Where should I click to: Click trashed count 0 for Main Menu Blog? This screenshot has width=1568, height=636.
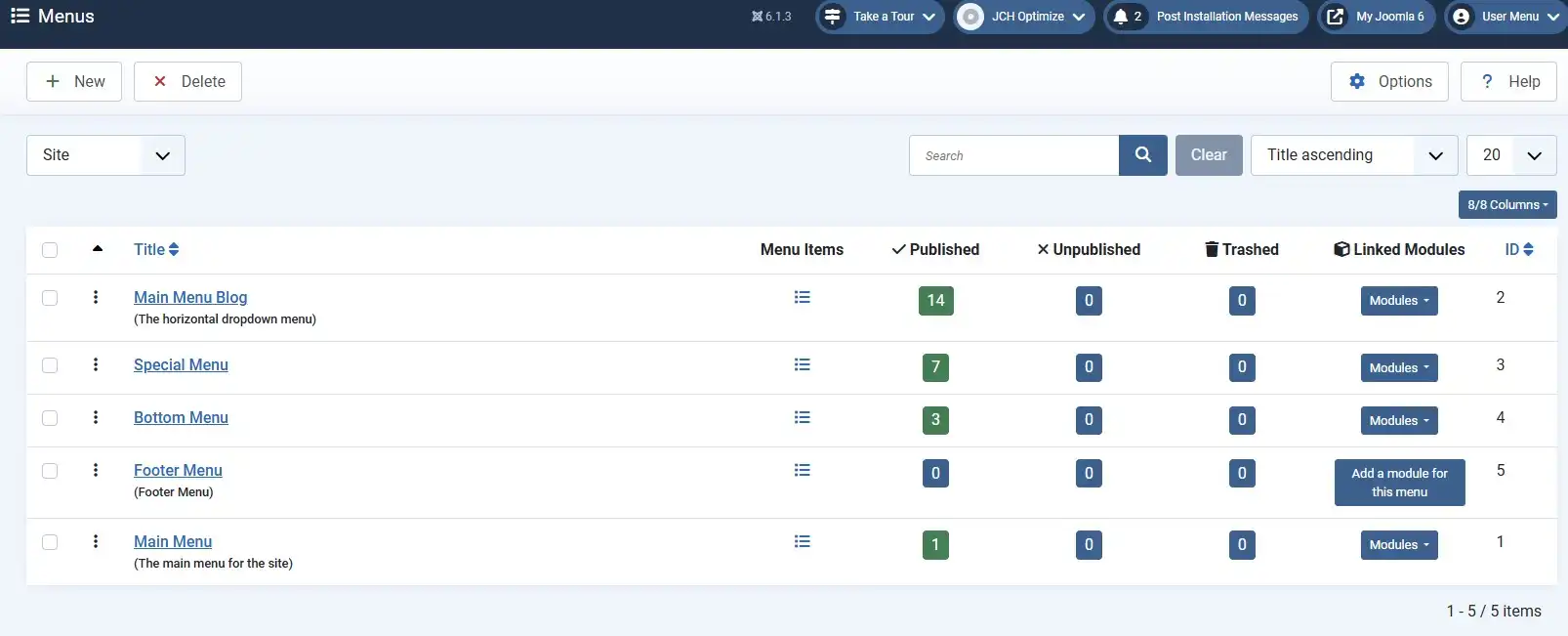[1242, 301]
